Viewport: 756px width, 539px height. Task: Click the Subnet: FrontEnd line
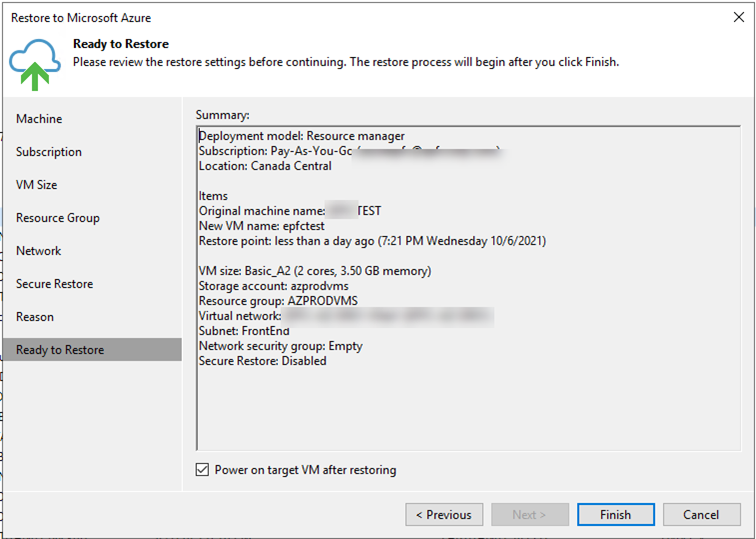click(244, 331)
